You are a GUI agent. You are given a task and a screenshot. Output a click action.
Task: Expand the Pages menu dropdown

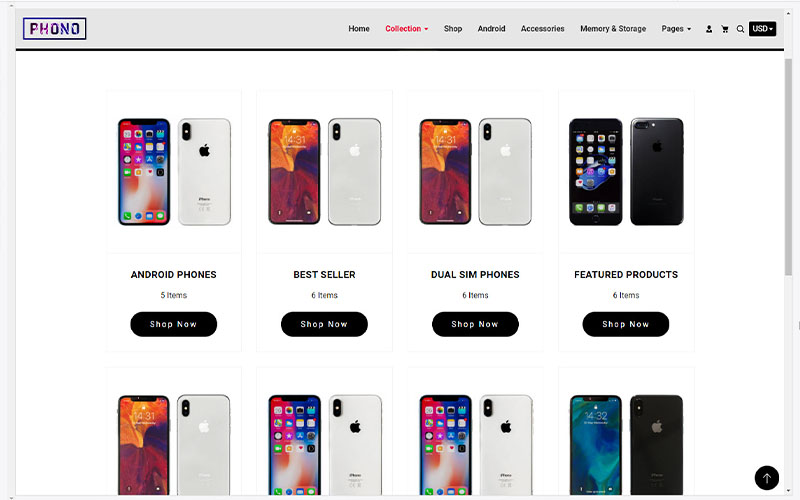click(676, 29)
